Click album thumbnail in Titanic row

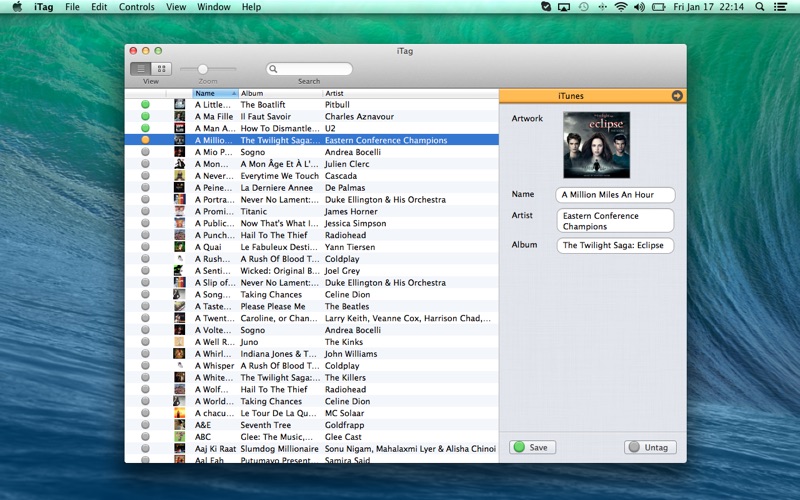[180, 211]
